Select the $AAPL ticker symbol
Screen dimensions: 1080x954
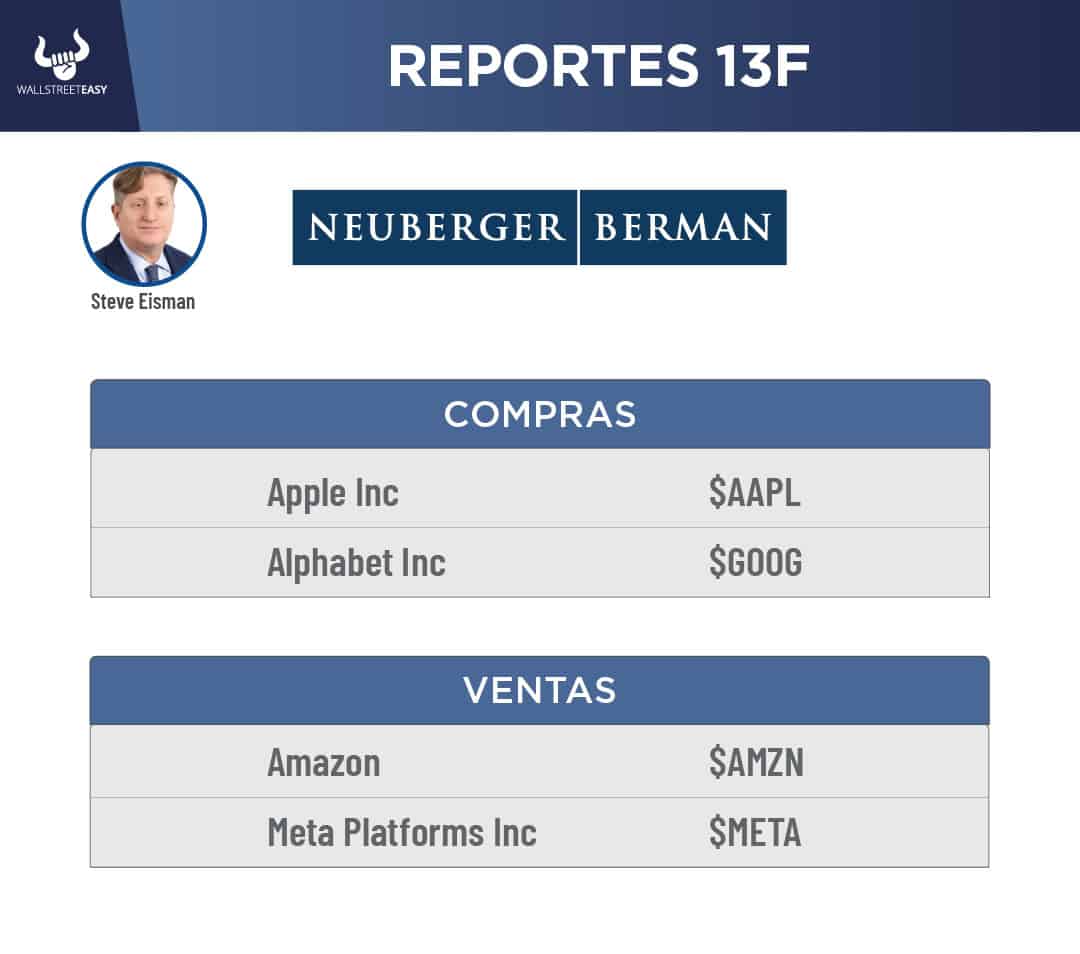click(x=755, y=492)
